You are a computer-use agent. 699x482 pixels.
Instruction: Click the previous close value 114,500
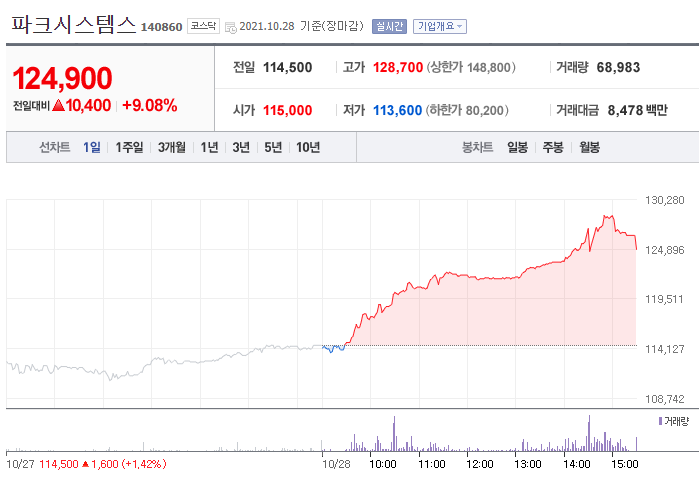pos(288,67)
